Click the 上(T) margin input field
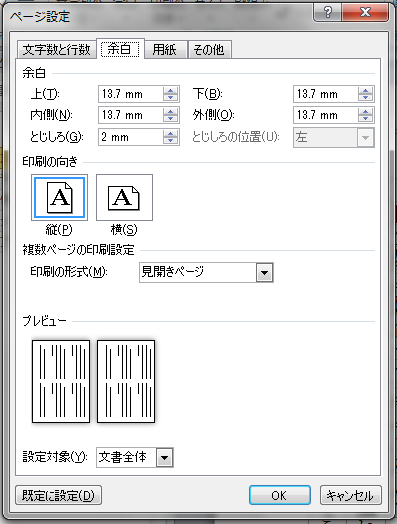This screenshot has width=397, height=524. click(131, 94)
